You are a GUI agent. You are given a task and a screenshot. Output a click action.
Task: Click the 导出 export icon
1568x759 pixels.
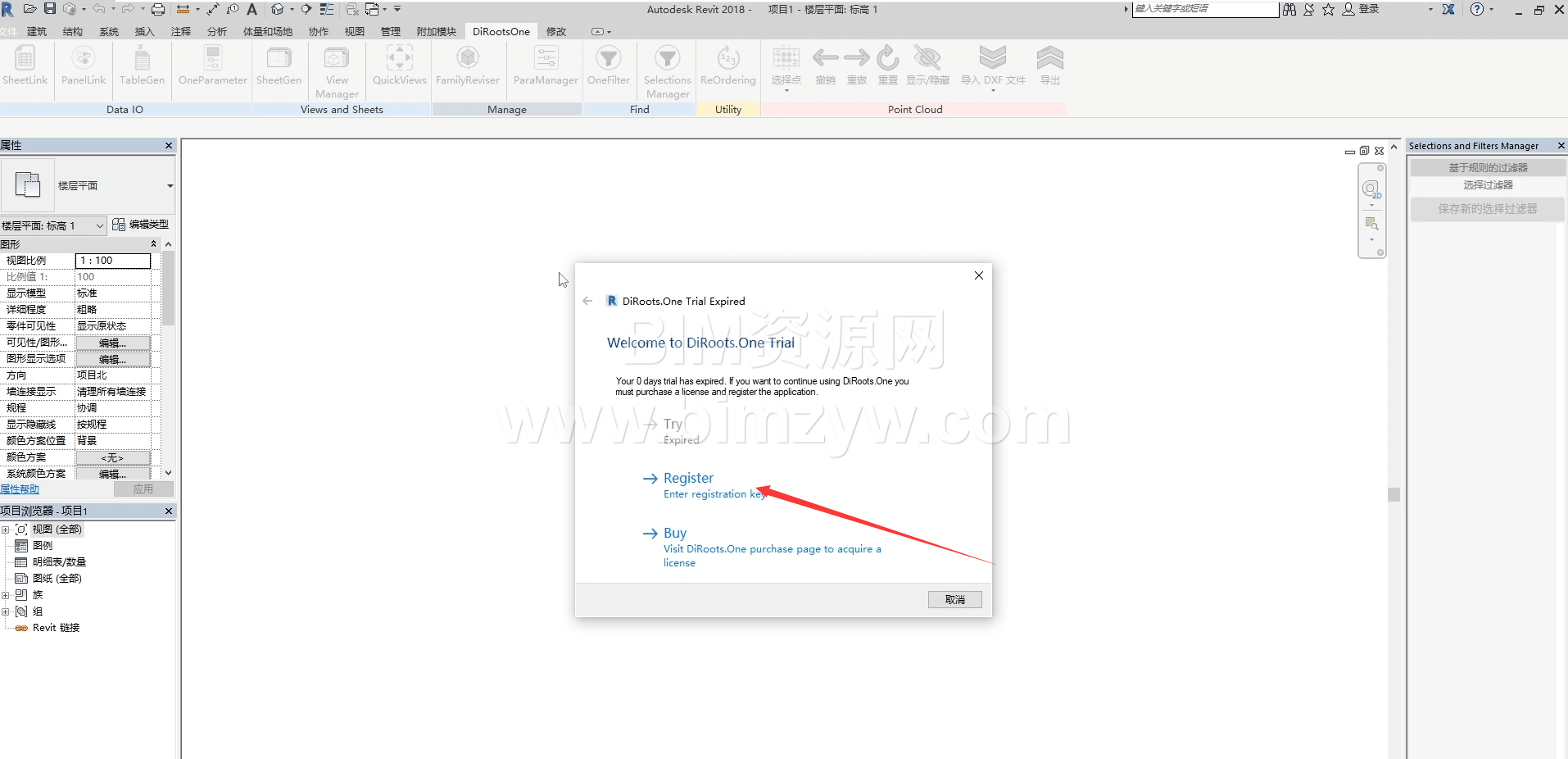(1049, 66)
